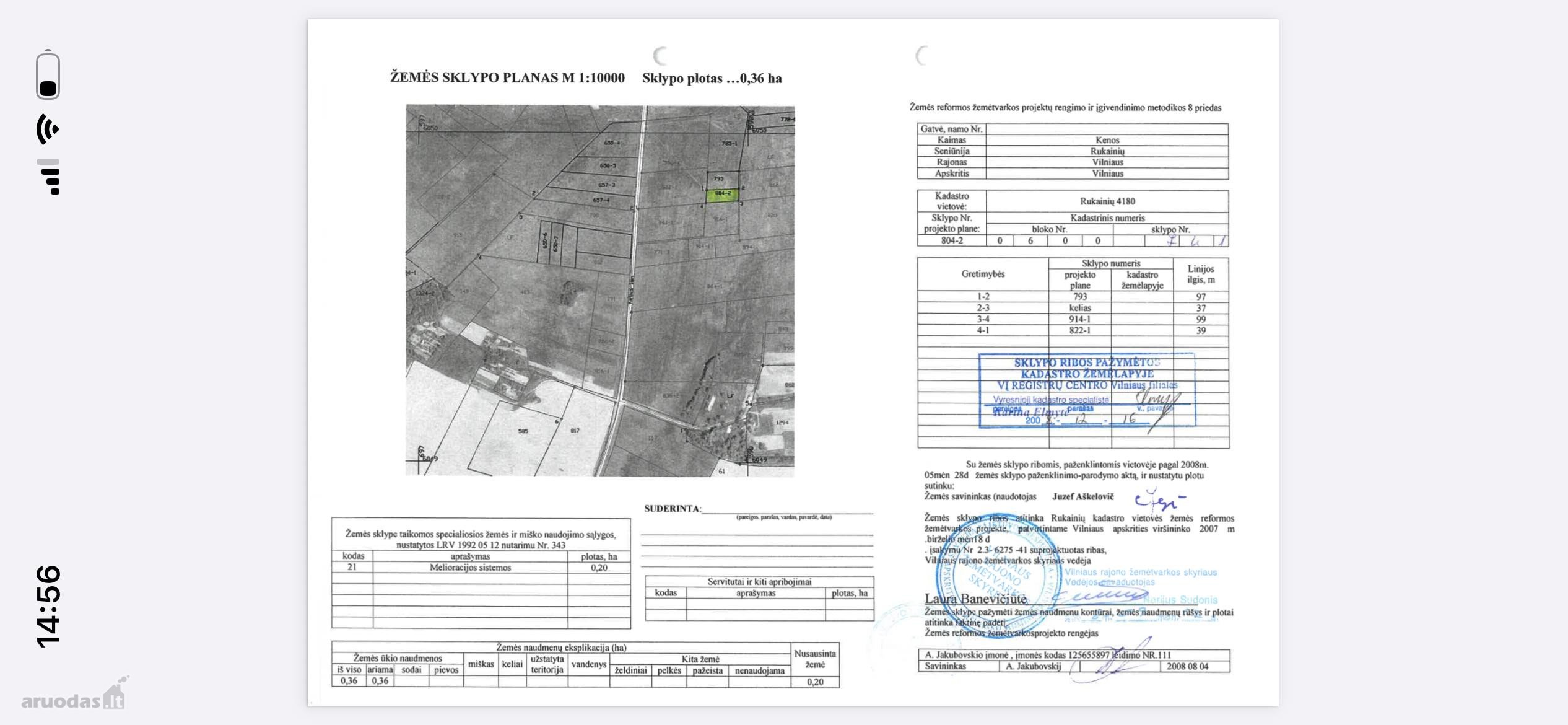The image size is (1568, 725).
Task: Click the 'Linijos ilgis, m' column header
Action: [x=1201, y=274]
